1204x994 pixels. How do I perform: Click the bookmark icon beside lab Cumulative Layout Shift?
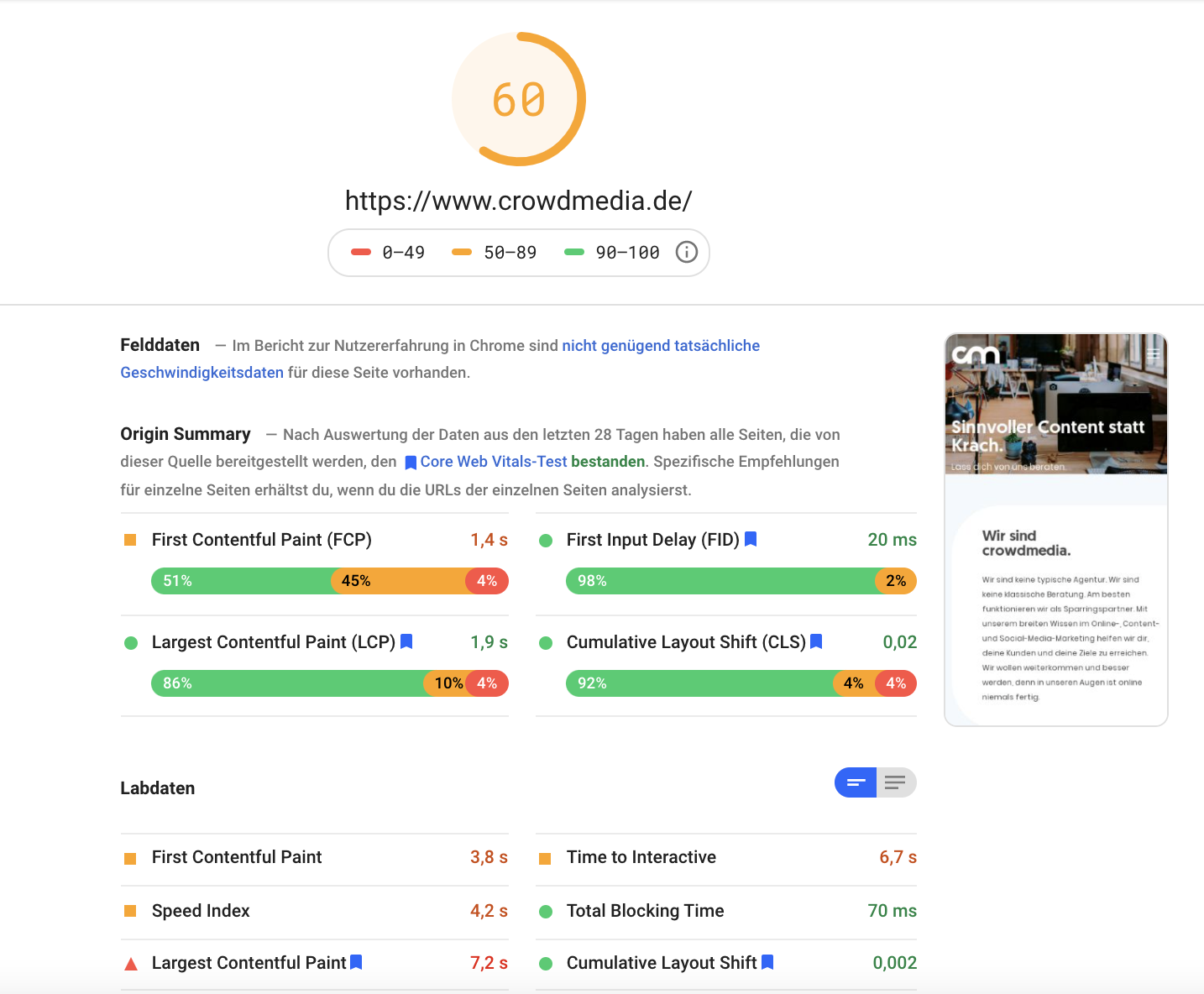(767, 962)
